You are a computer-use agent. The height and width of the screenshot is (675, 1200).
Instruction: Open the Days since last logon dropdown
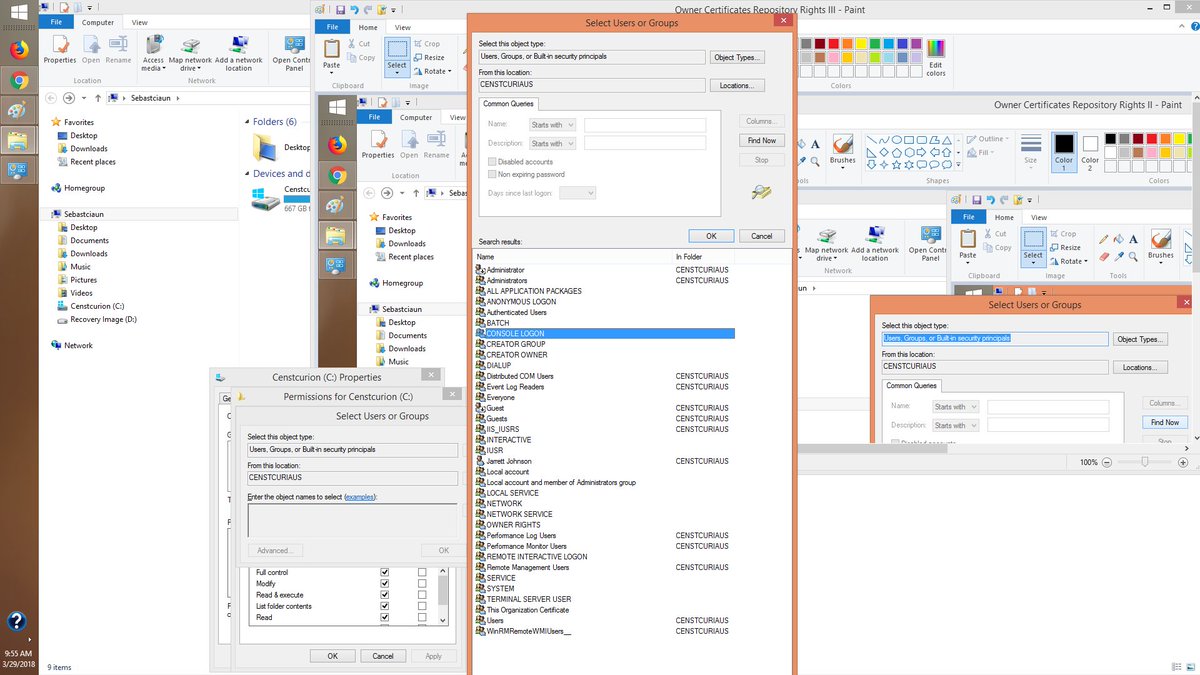[578, 192]
